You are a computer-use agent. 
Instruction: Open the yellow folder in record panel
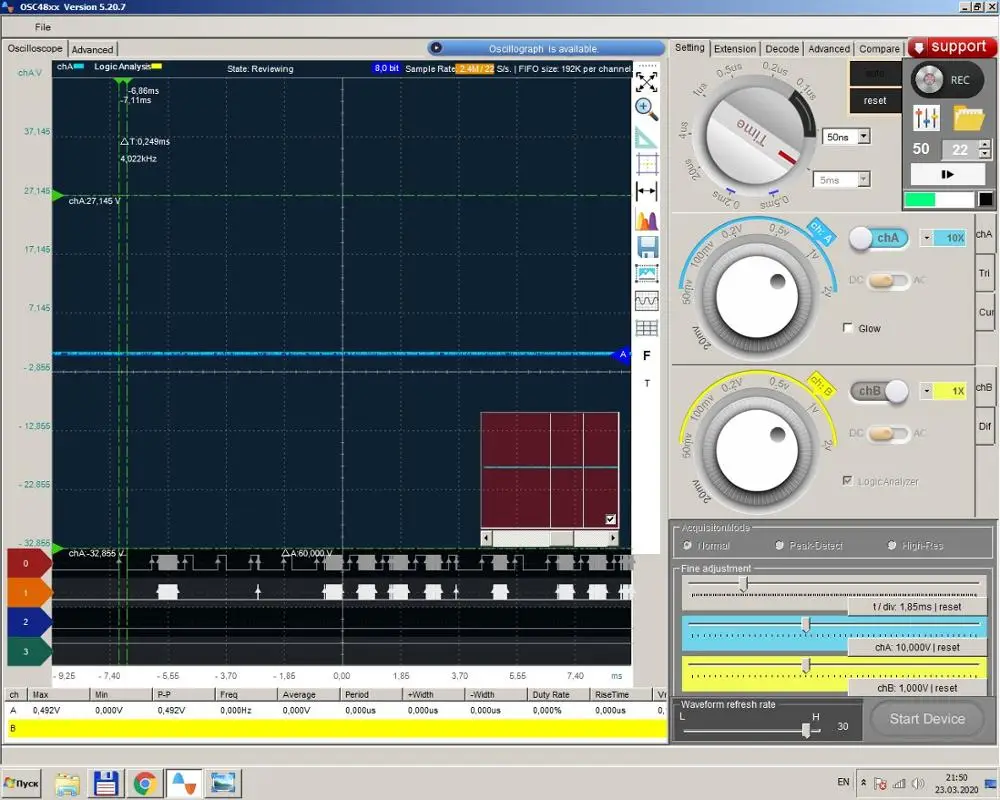(969, 118)
